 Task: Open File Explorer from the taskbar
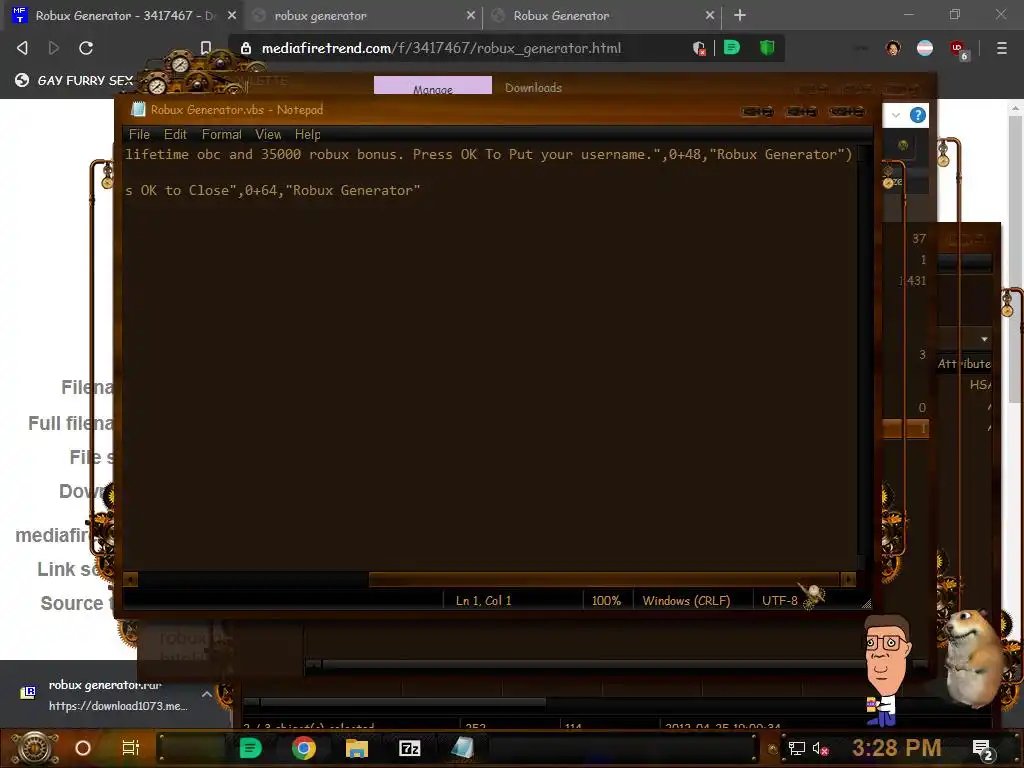tap(357, 748)
